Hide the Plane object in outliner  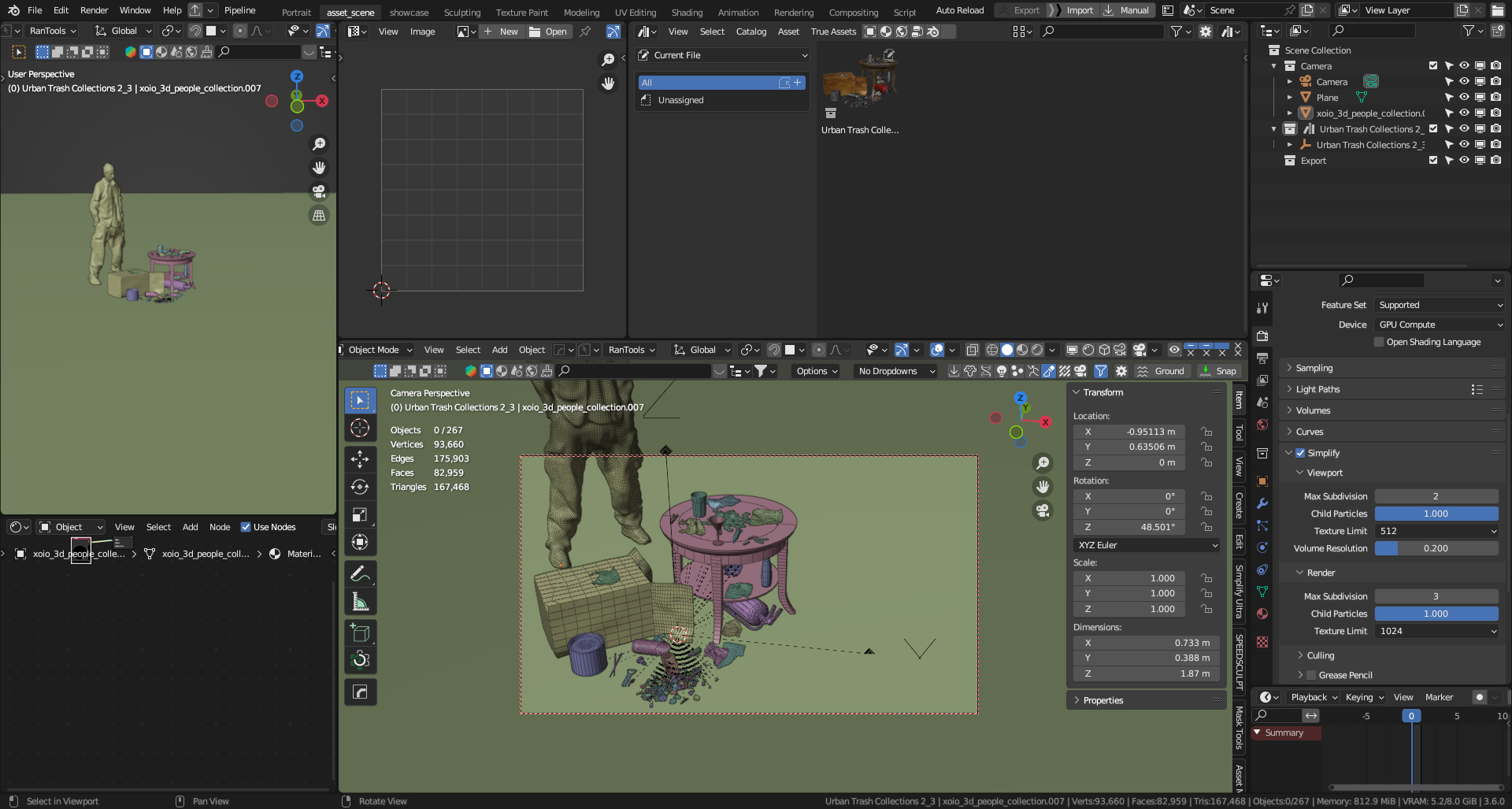click(x=1464, y=98)
